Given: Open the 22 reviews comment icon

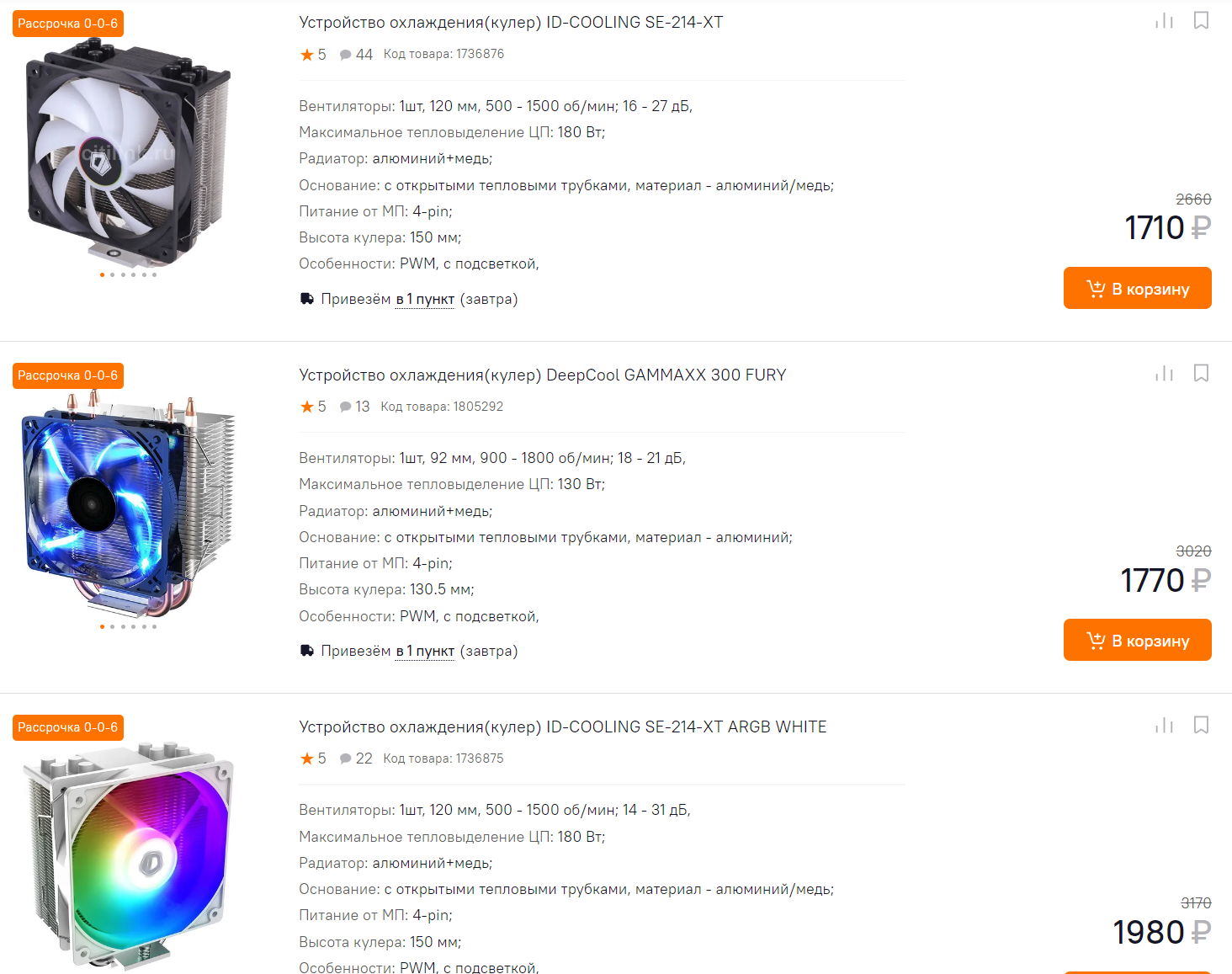Looking at the screenshot, I should (x=345, y=758).
